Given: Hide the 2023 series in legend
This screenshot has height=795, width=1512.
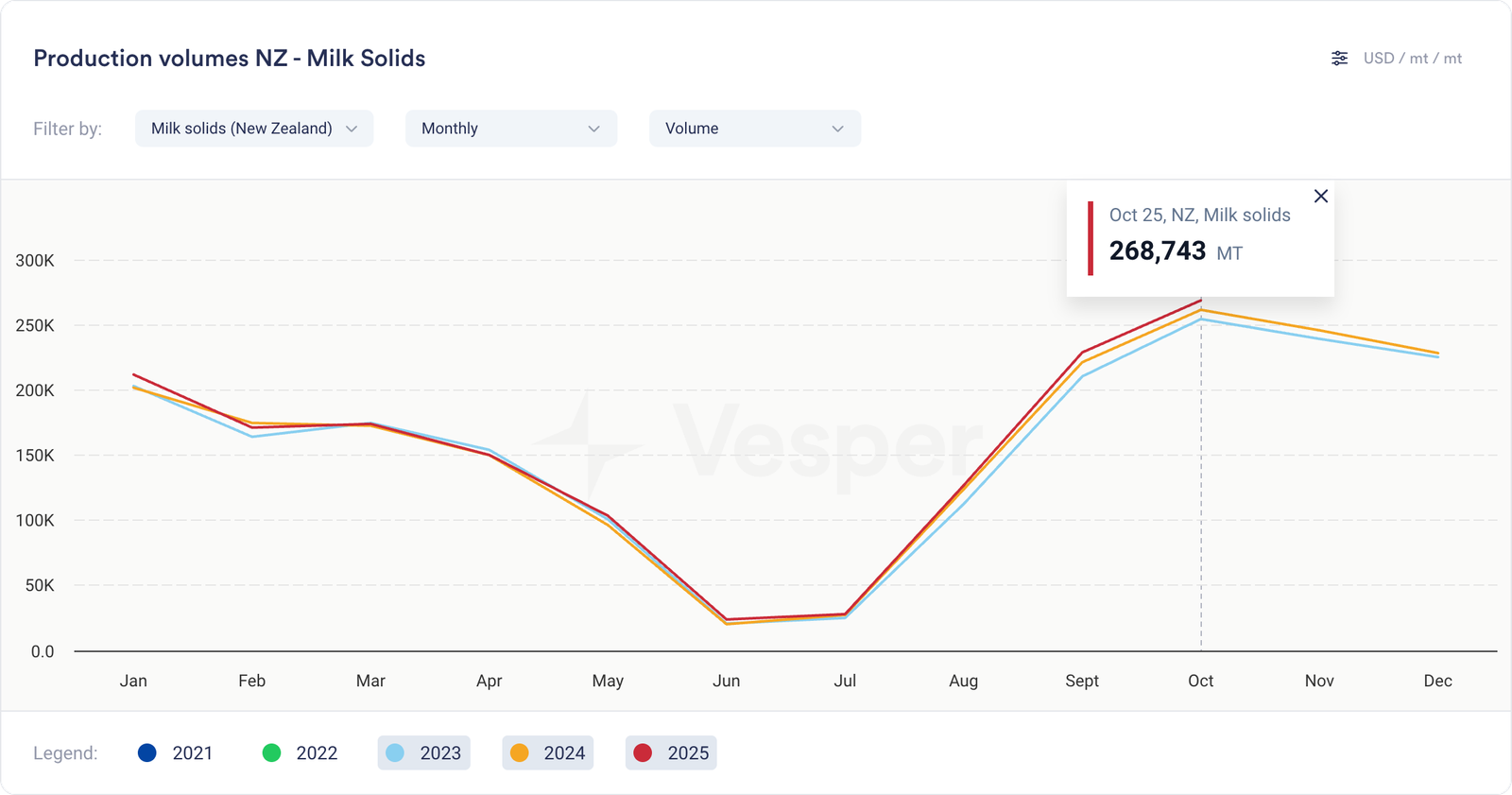Looking at the screenshot, I should [x=424, y=753].
